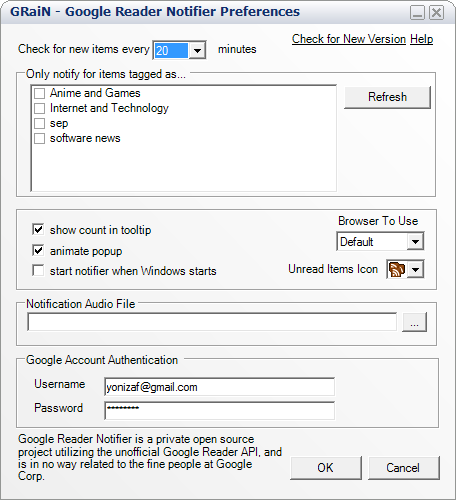
Task: Enable the software news tag checkbox
Action: point(39,138)
